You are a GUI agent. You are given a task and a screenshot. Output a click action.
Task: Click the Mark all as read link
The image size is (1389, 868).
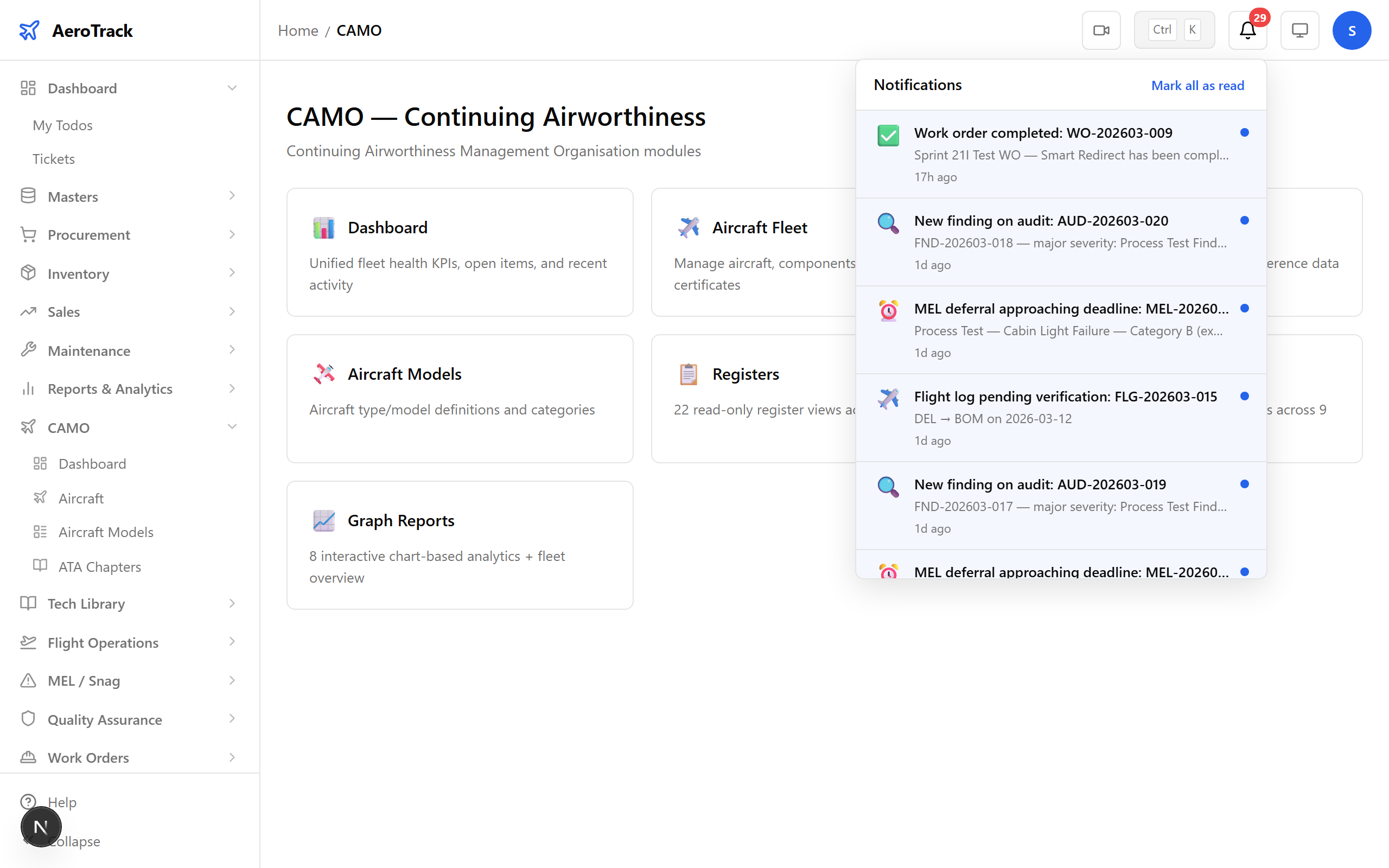click(x=1197, y=85)
